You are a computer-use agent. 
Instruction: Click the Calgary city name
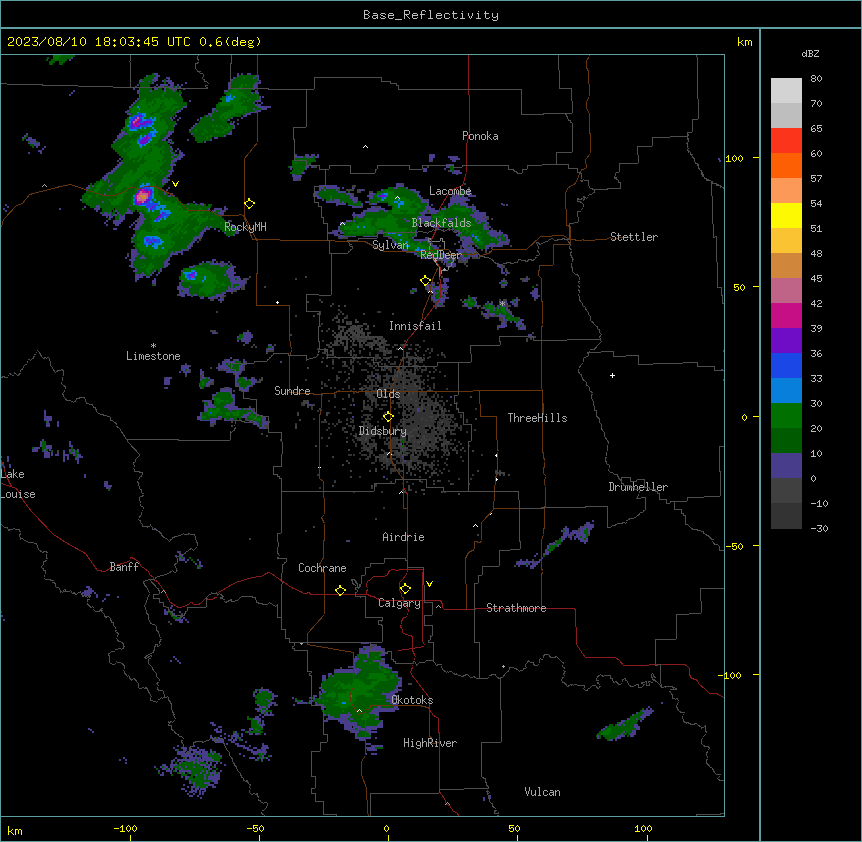tap(399, 603)
